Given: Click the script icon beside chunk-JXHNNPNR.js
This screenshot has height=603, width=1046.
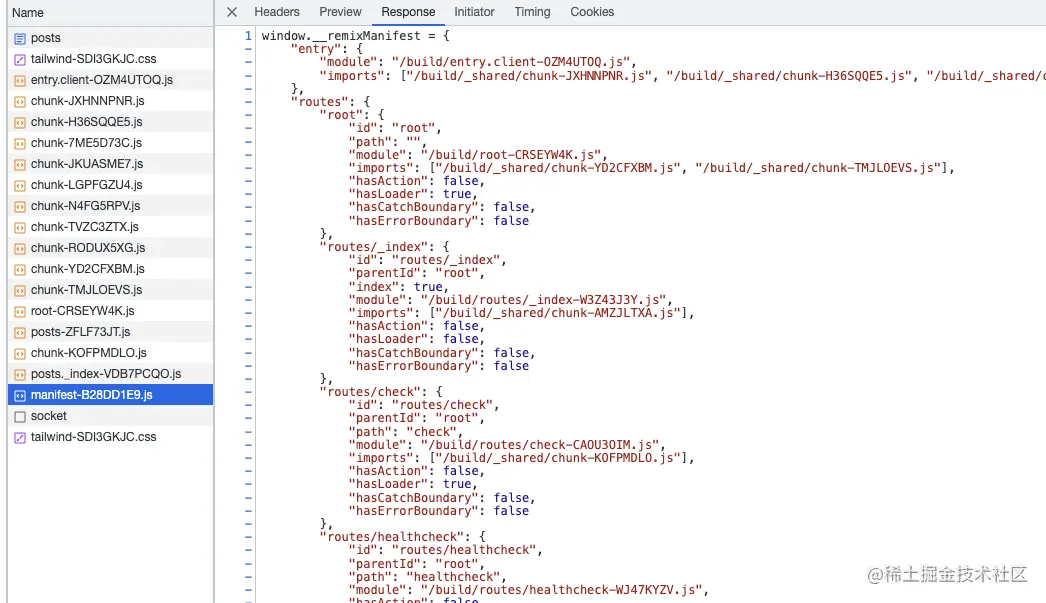Looking at the screenshot, I should click(20, 102).
